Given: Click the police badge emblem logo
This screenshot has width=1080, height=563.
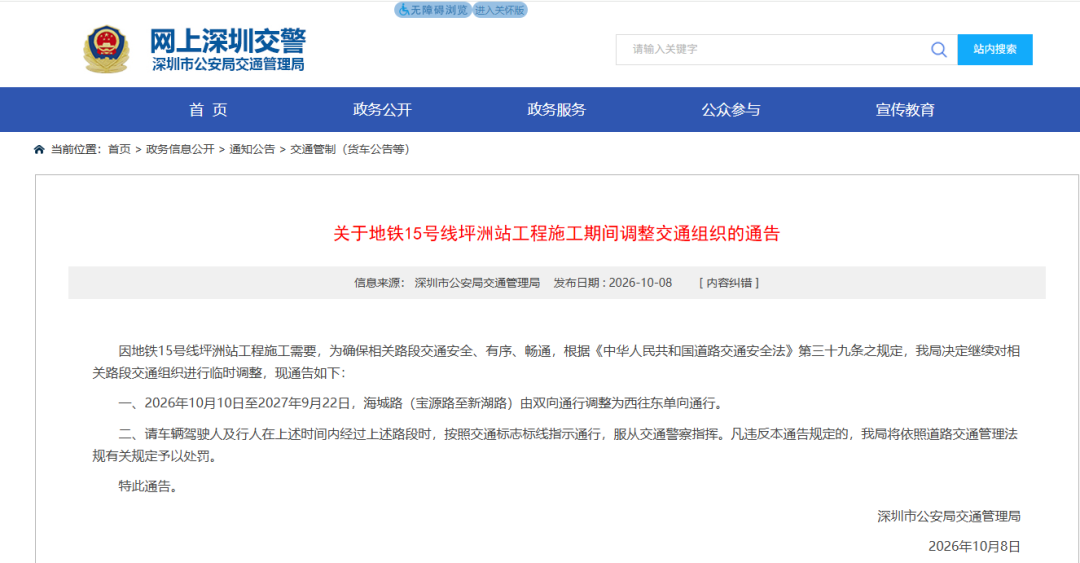Looking at the screenshot, I should click(x=106, y=49).
